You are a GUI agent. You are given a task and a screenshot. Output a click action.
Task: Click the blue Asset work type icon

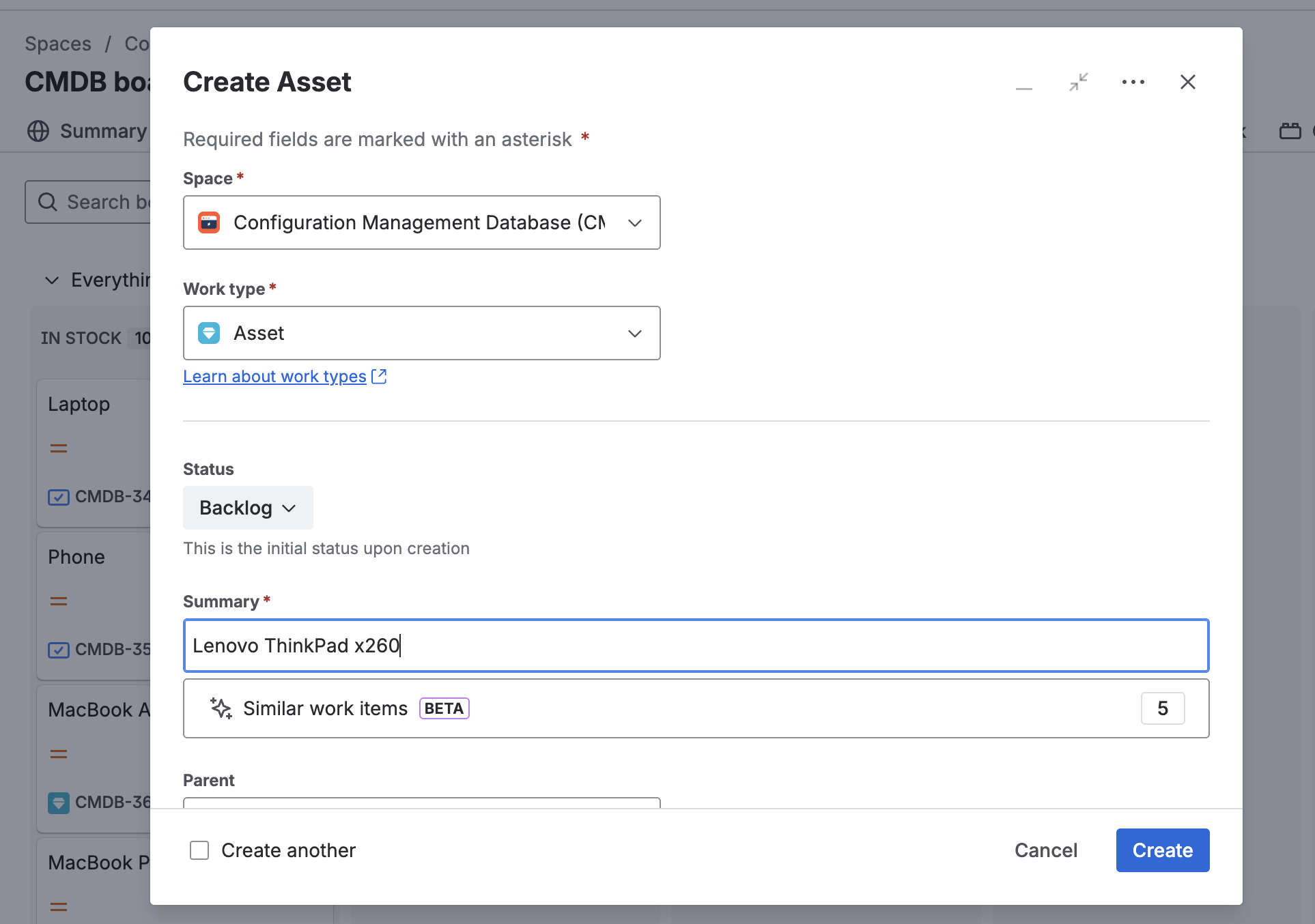(209, 333)
